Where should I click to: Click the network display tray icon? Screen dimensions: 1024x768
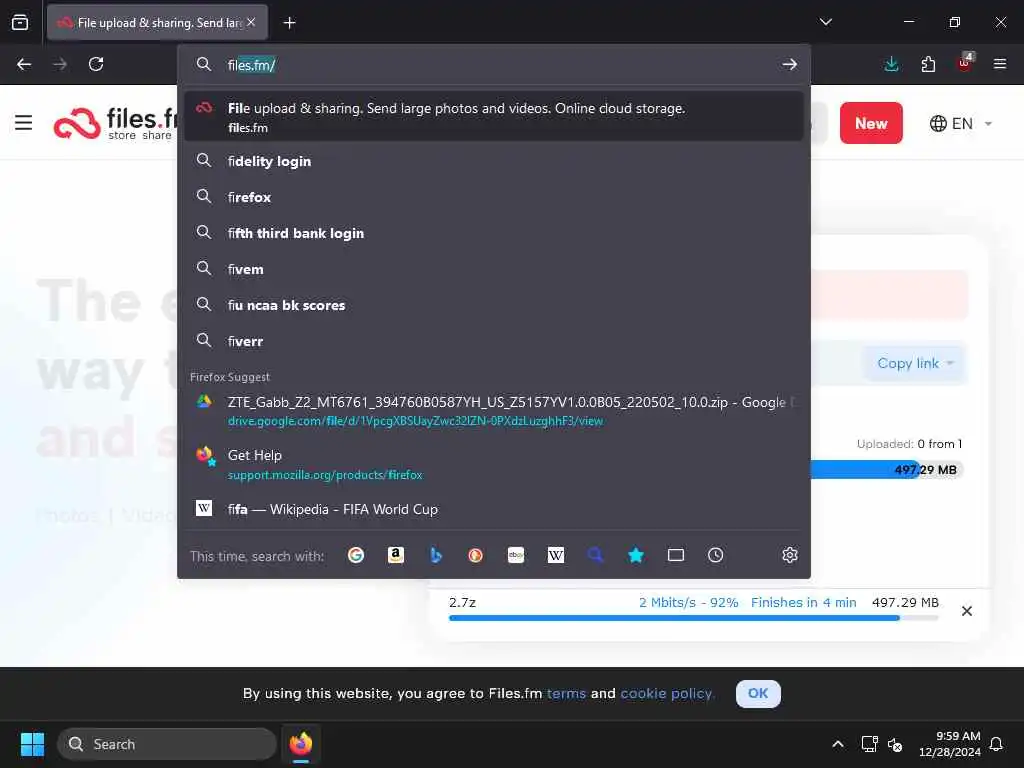(x=869, y=744)
